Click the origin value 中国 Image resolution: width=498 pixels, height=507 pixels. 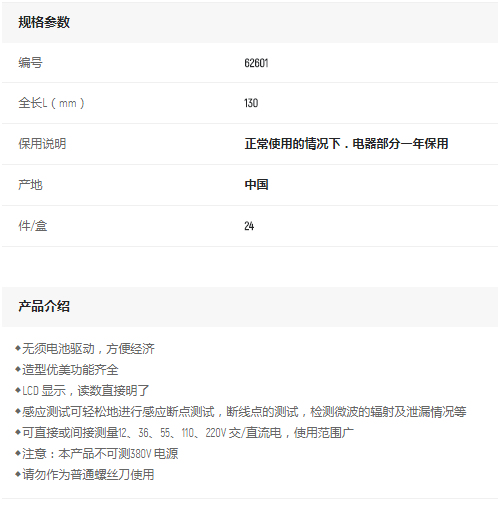(x=256, y=185)
